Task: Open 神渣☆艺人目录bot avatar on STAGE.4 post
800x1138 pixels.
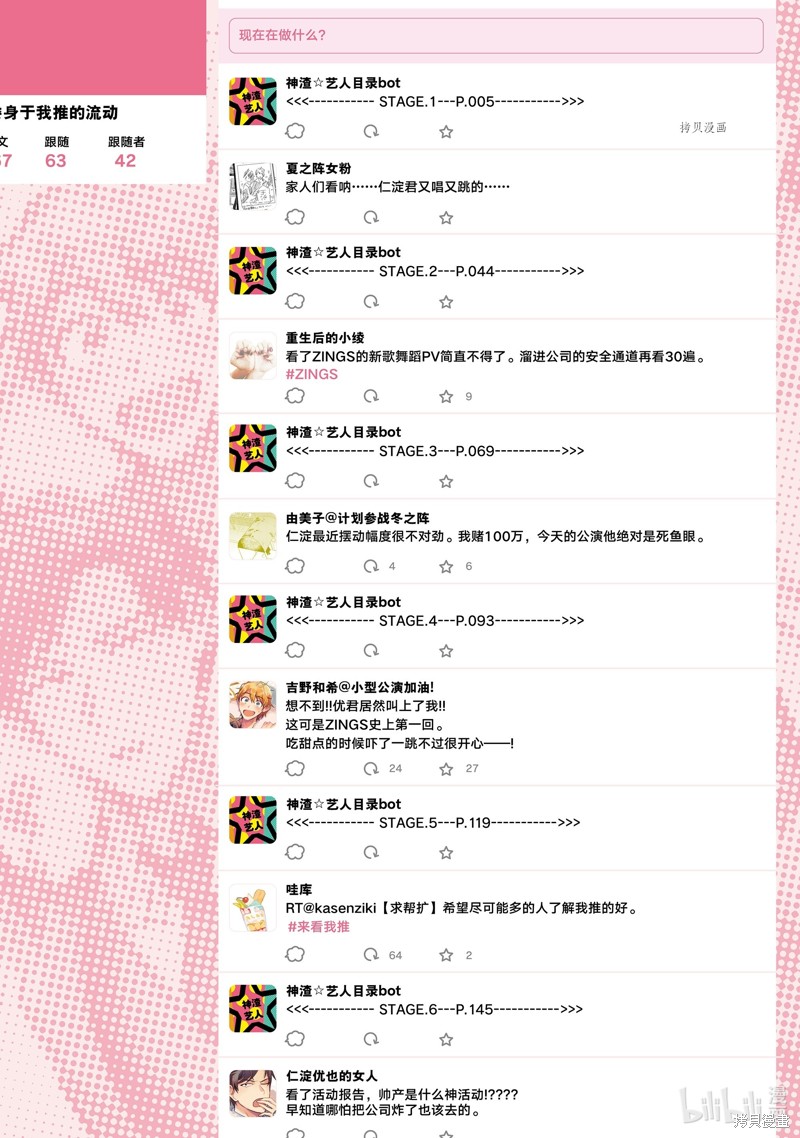Action: (x=253, y=619)
